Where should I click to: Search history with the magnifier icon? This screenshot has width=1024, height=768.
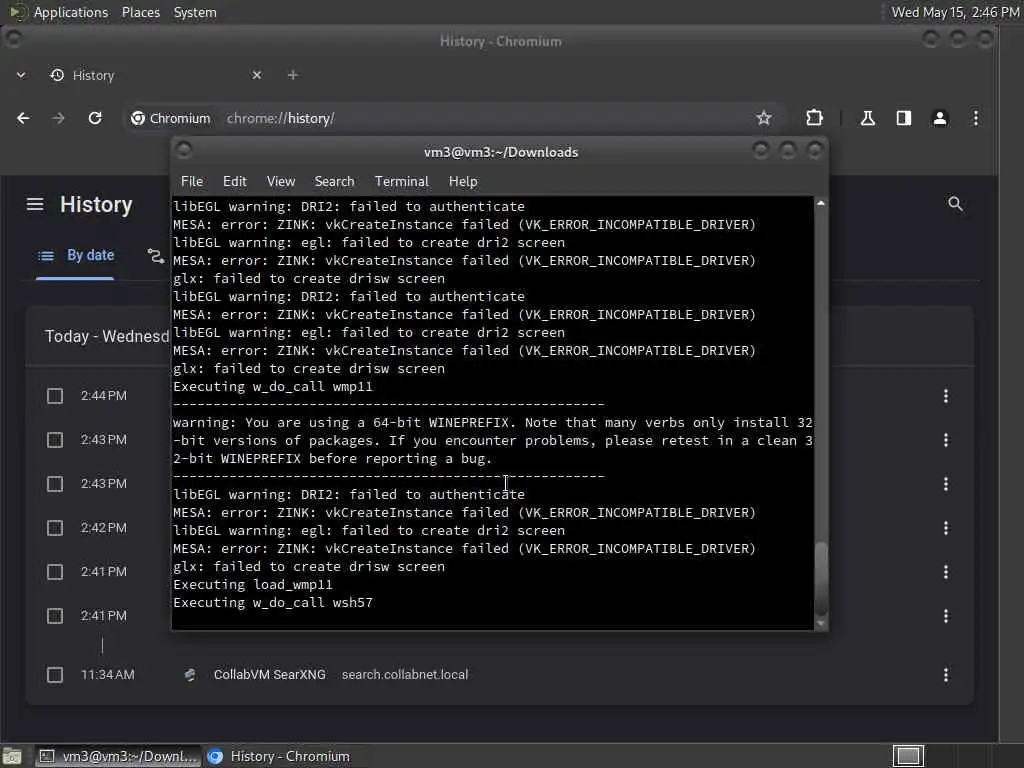pyautogui.click(x=955, y=204)
